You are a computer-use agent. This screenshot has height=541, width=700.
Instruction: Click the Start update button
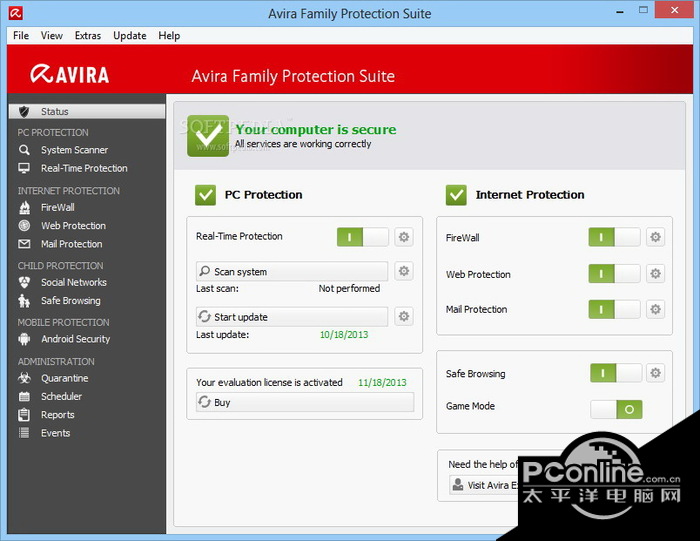292,316
